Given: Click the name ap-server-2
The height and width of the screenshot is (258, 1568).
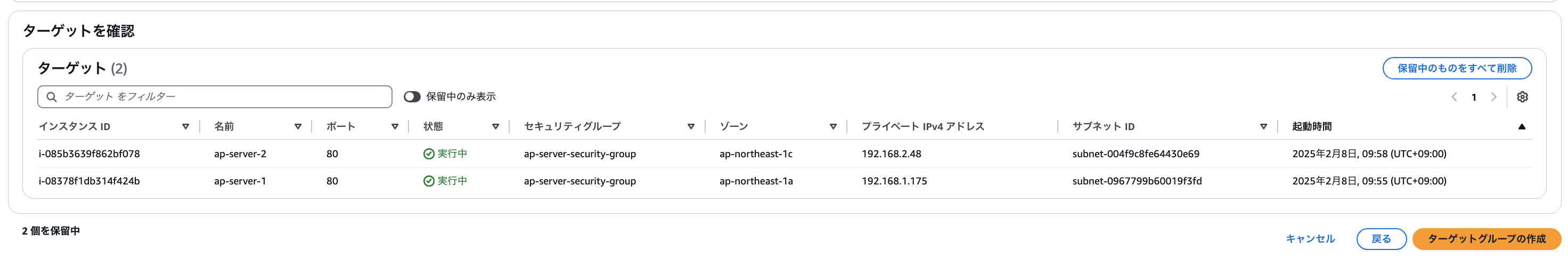Looking at the screenshot, I should point(240,154).
